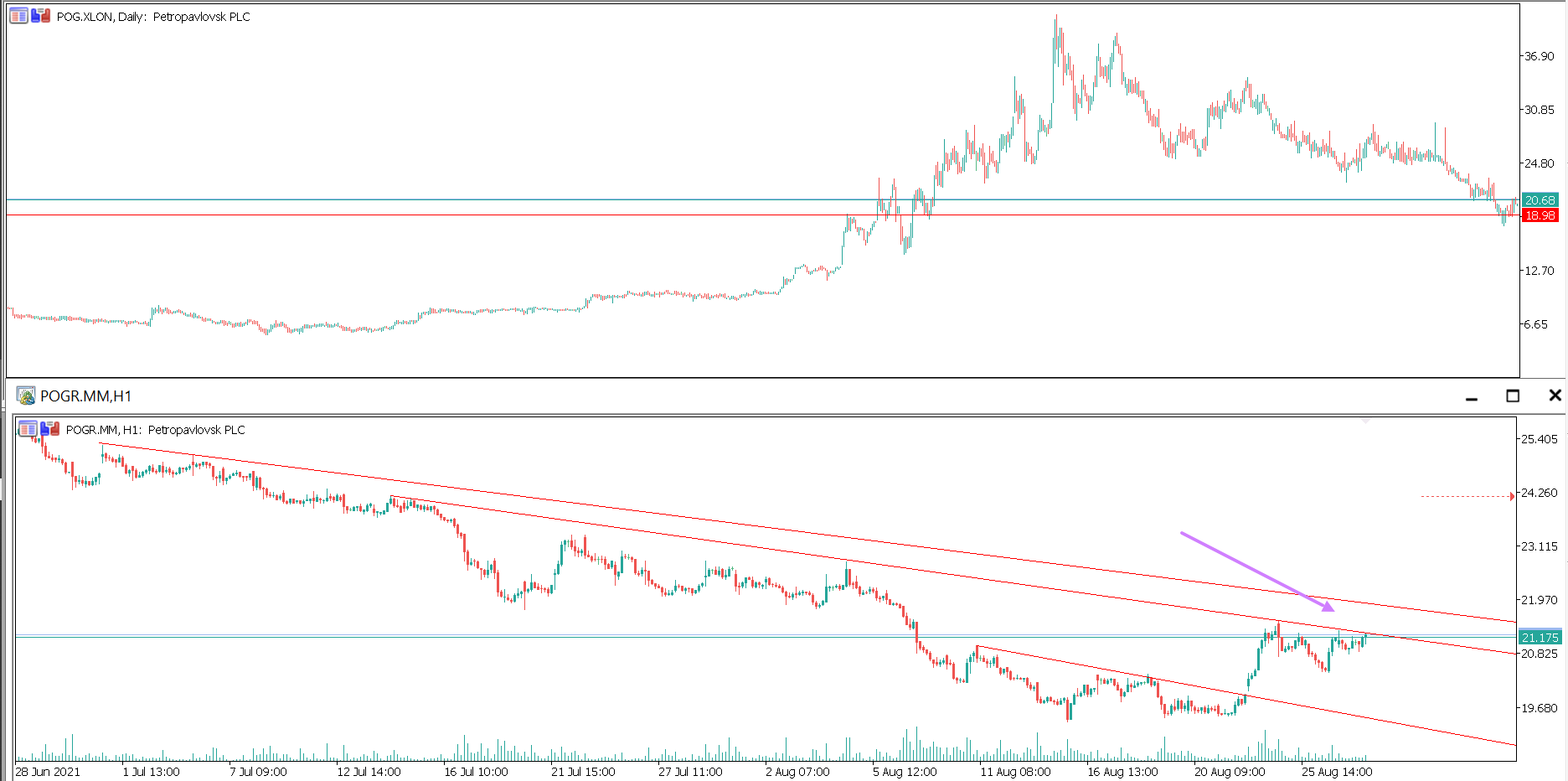This screenshot has width=1568, height=781.
Task: Click the 12.70 price scale value
Action: (1539, 271)
